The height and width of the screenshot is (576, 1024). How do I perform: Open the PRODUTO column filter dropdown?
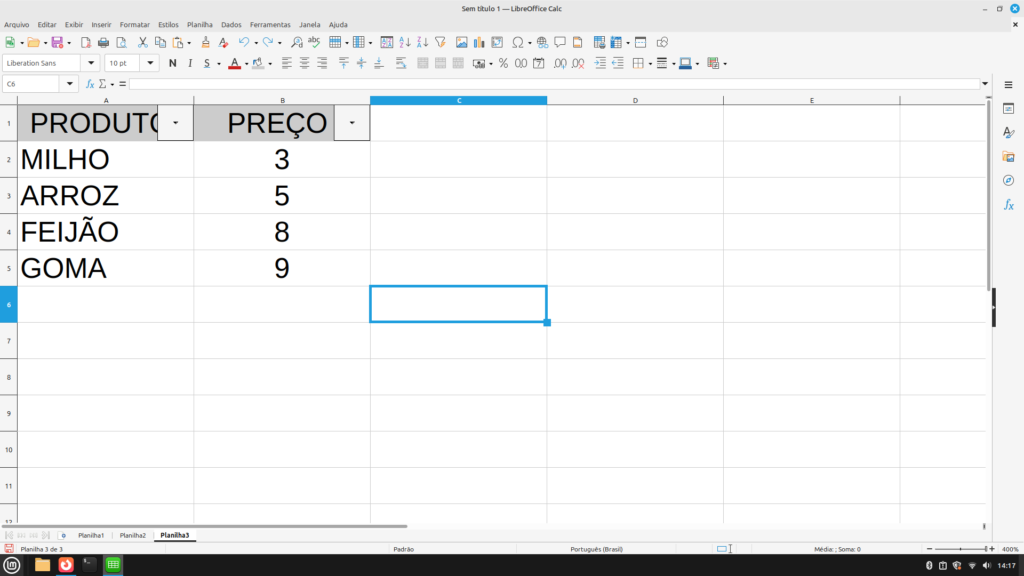pyautogui.click(x=176, y=122)
